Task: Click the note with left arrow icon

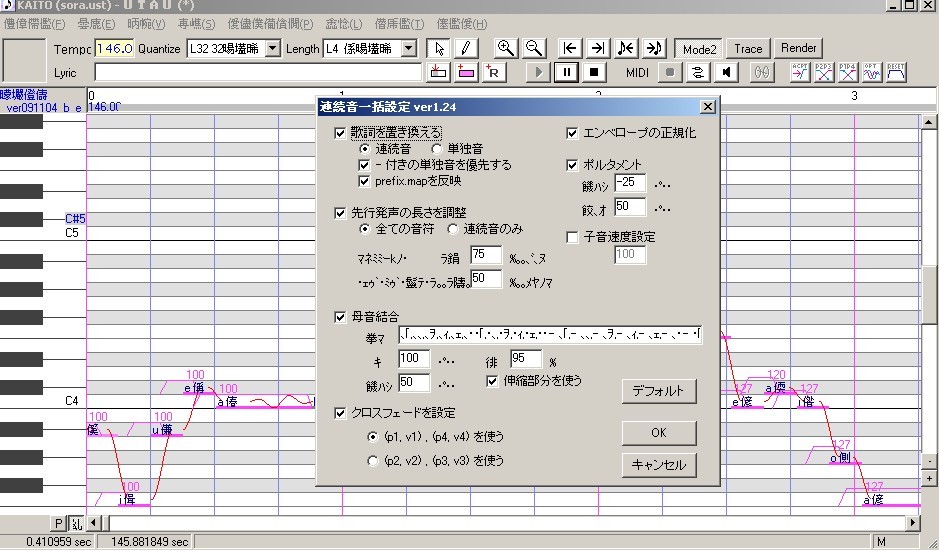Action: click(626, 49)
